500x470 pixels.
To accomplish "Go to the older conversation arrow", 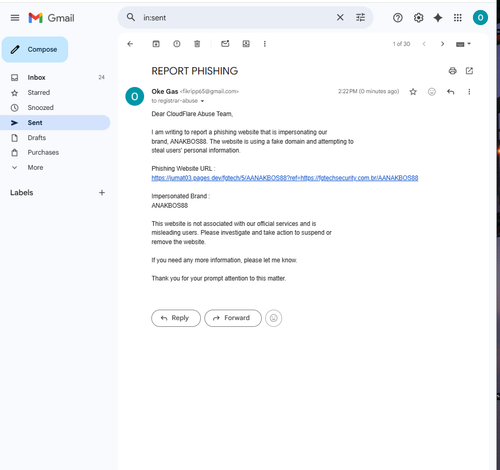I will [x=442, y=44].
